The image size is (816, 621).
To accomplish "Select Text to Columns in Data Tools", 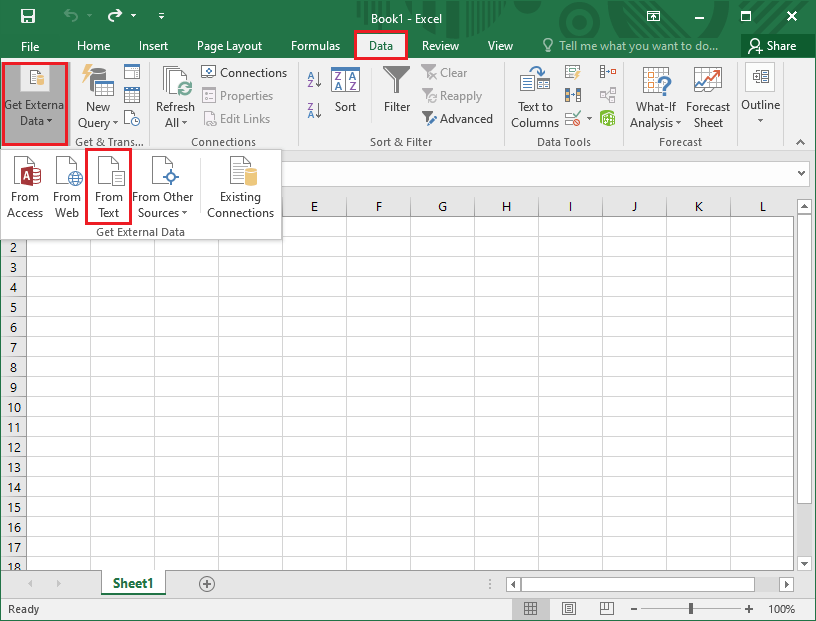I will (534, 96).
